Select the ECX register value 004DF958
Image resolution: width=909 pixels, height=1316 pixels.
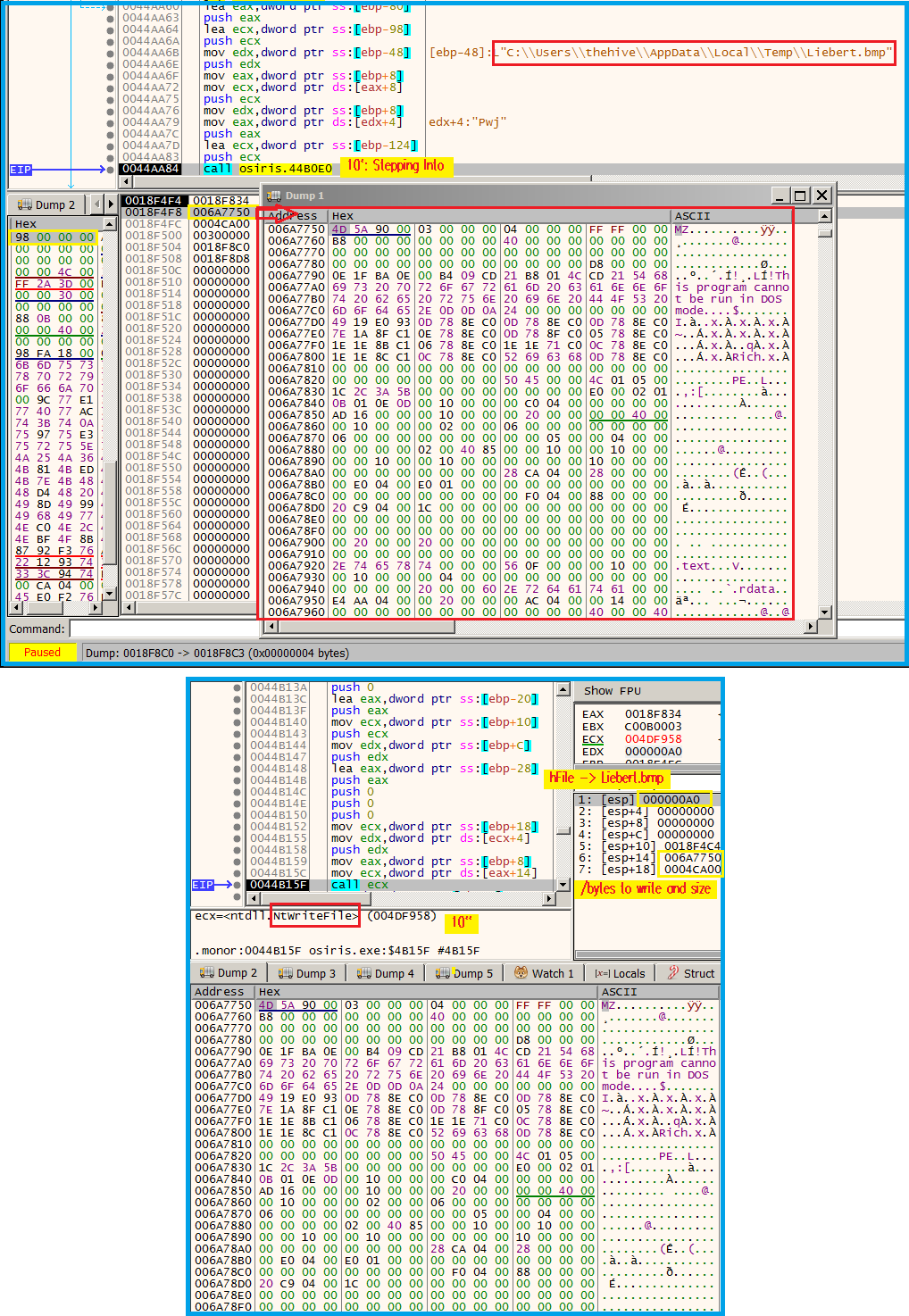(x=653, y=739)
